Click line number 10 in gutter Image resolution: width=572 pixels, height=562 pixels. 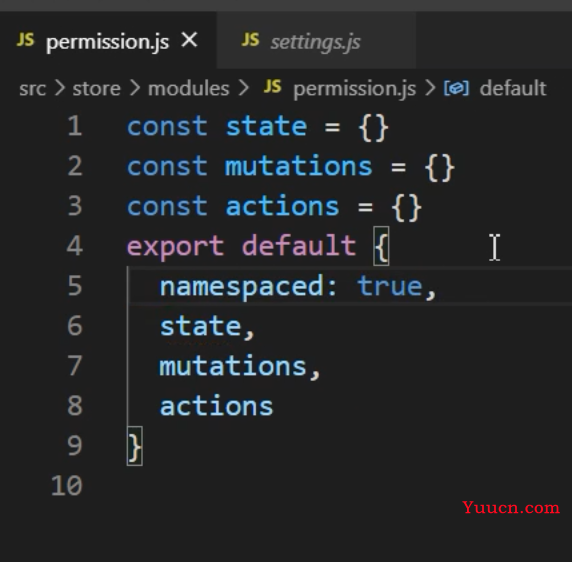click(67, 486)
